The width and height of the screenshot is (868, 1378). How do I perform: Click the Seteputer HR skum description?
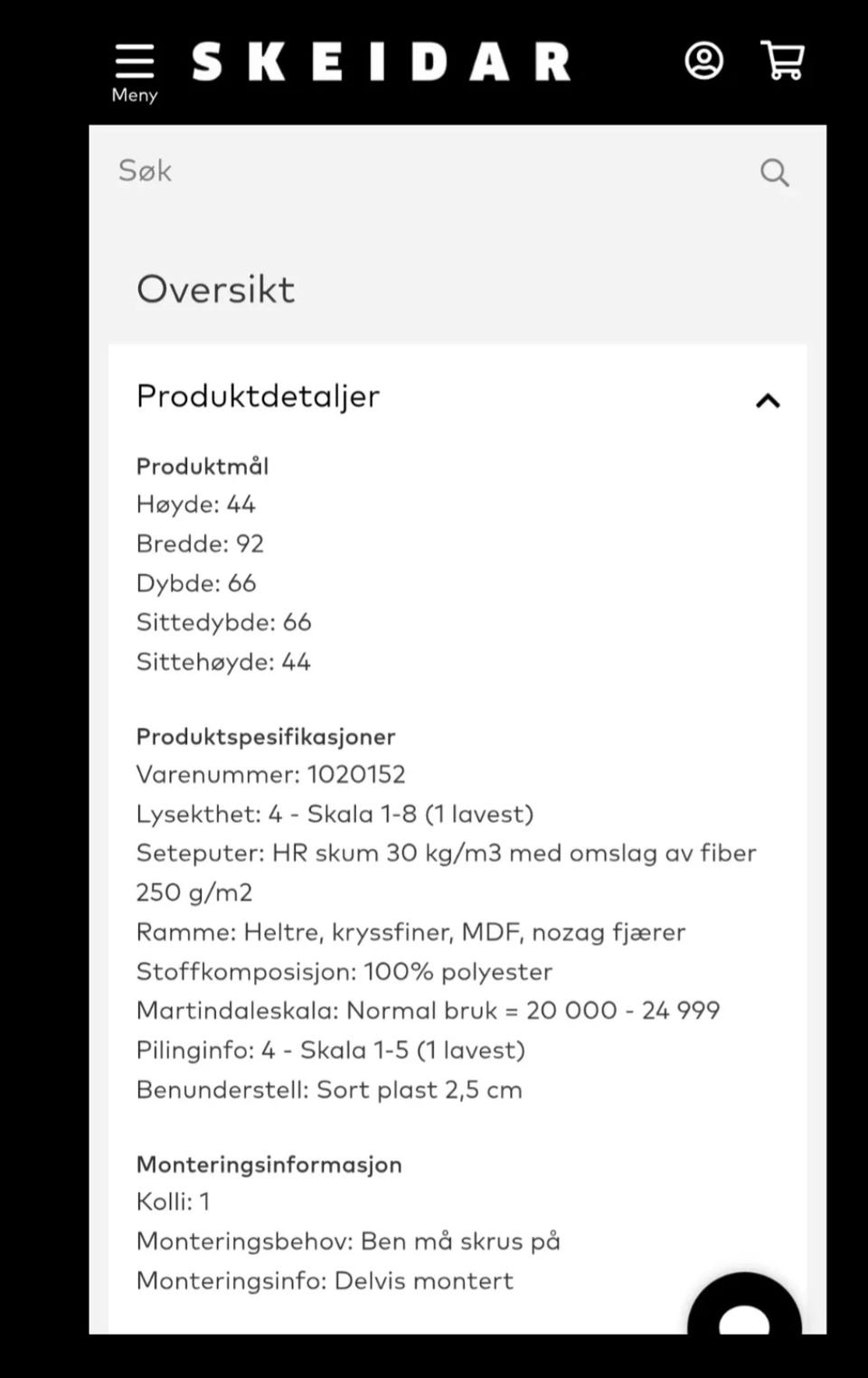pos(446,854)
